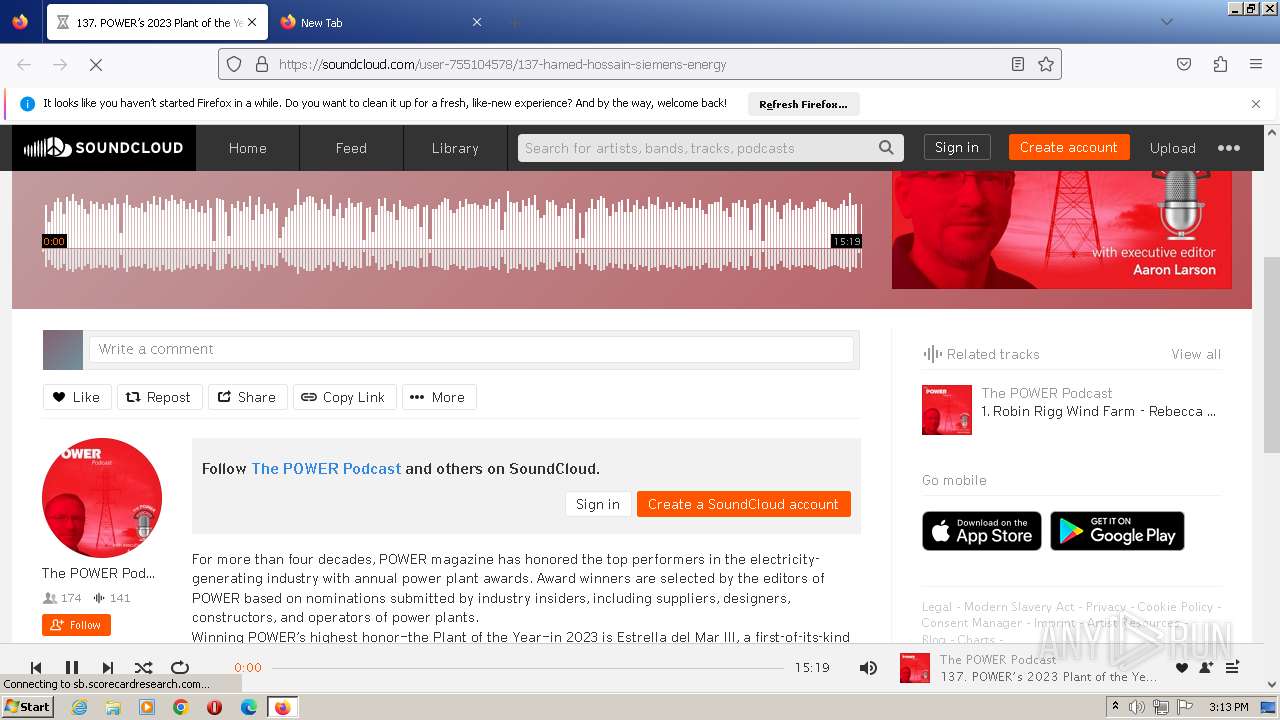The width and height of the screenshot is (1280, 720).
Task: Like the current track in player bar
Action: 1181,668
